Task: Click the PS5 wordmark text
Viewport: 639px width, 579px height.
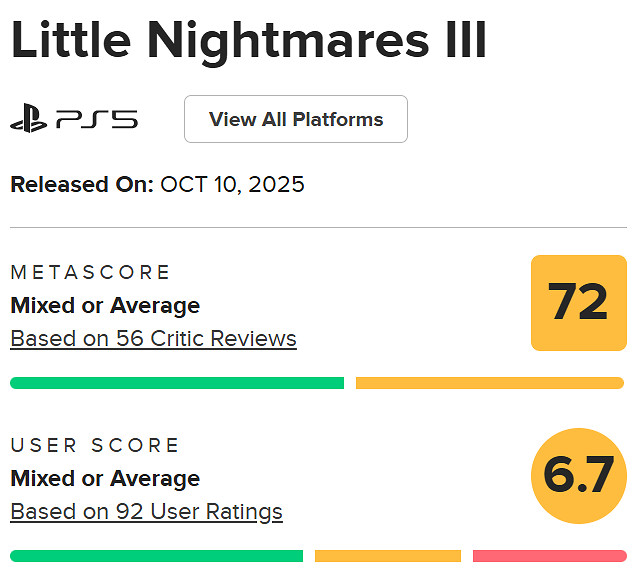Action: point(97,120)
